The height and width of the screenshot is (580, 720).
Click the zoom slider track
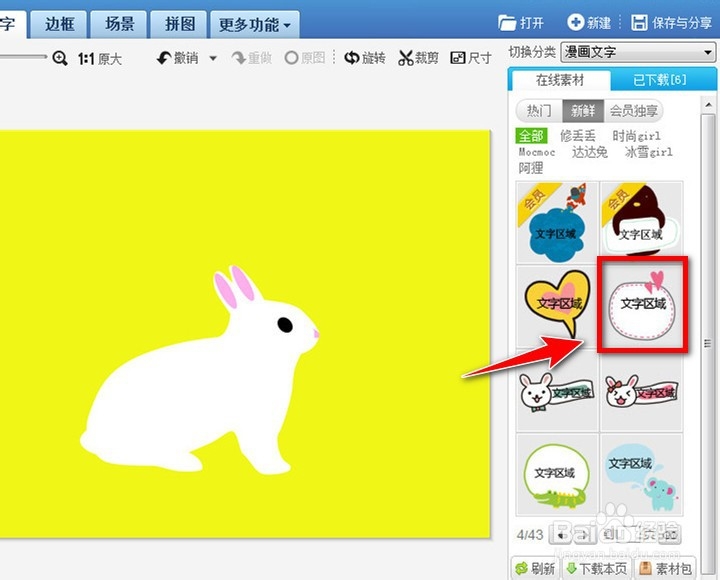coord(23,57)
